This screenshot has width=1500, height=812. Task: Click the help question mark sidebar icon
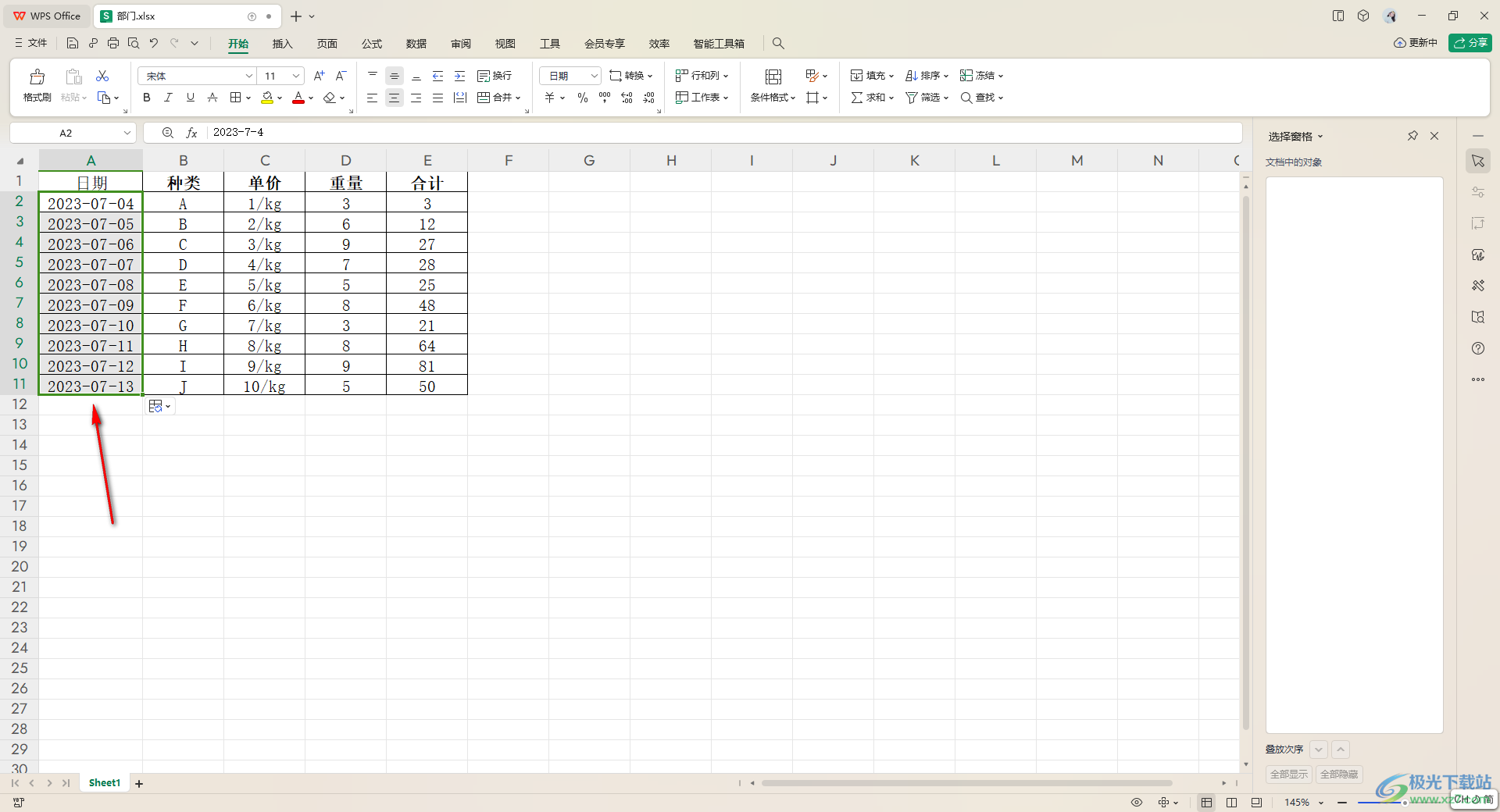tap(1478, 348)
